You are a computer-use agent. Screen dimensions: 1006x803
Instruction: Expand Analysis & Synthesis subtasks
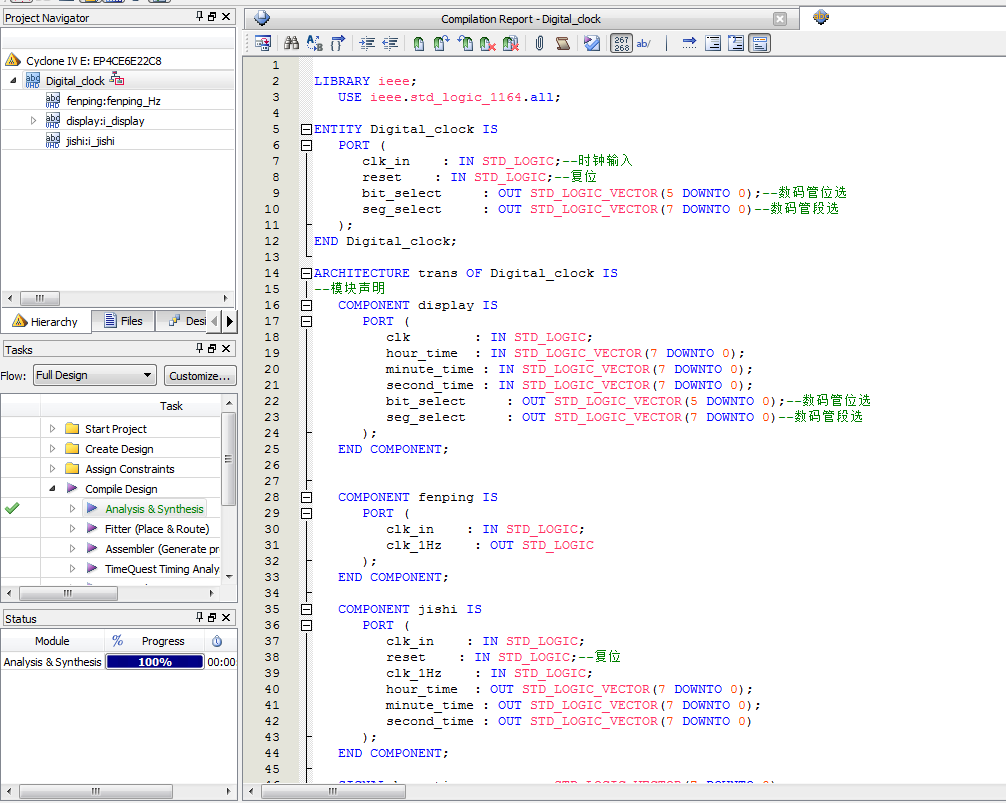click(x=72, y=509)
